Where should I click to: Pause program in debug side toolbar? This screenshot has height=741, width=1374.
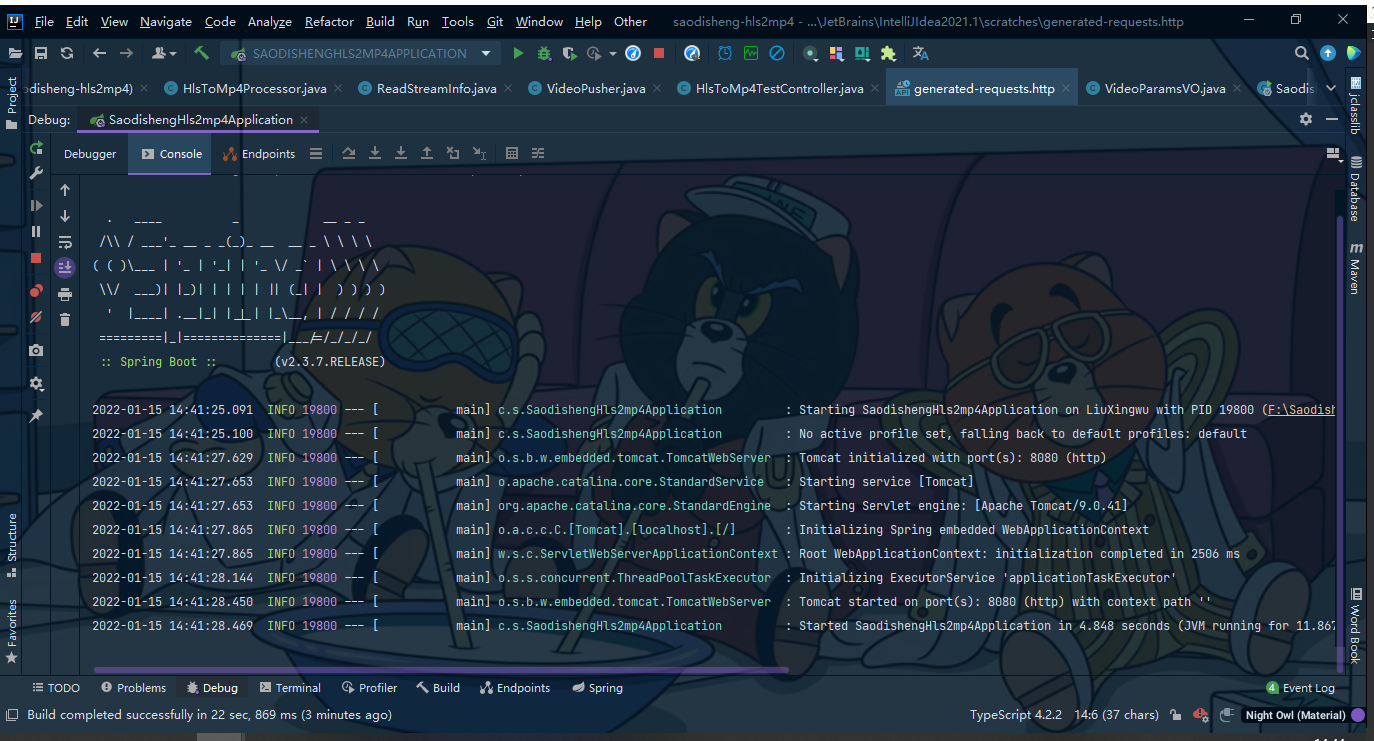point(36,231)
